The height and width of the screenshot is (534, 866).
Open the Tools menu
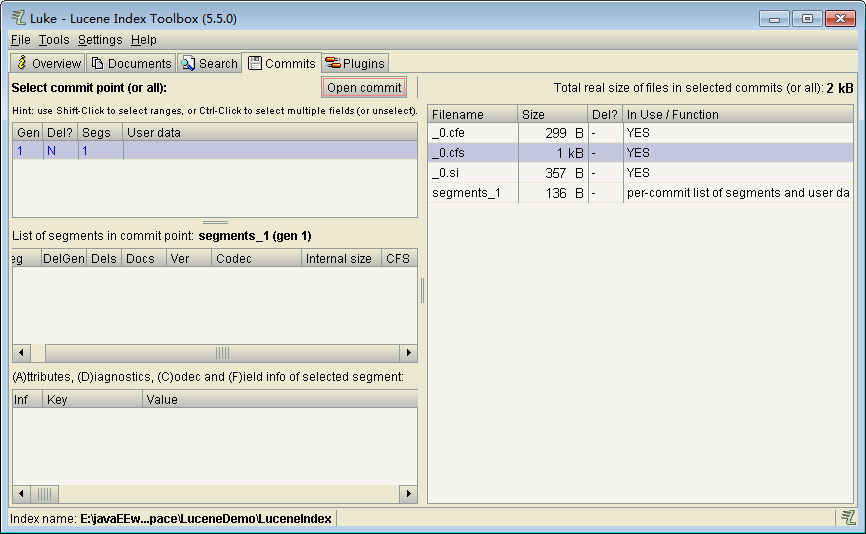[x=54, y=40]
